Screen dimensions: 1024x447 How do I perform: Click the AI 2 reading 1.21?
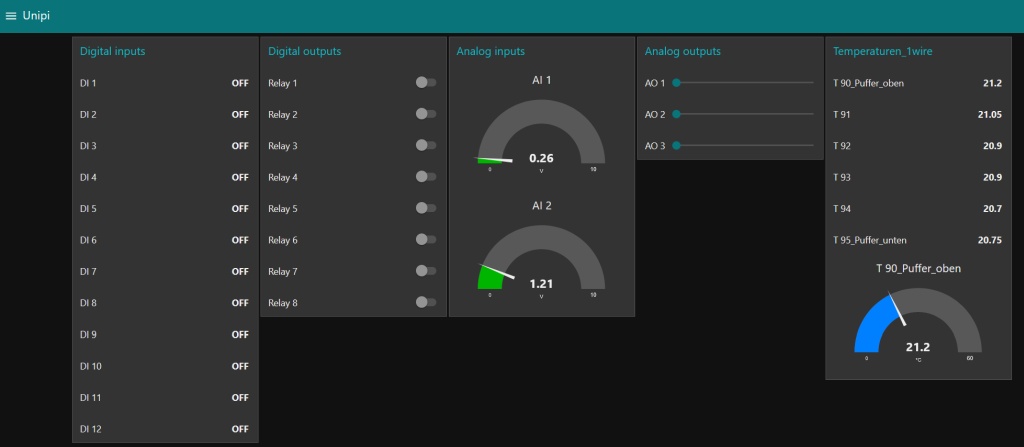pos(541,284)
